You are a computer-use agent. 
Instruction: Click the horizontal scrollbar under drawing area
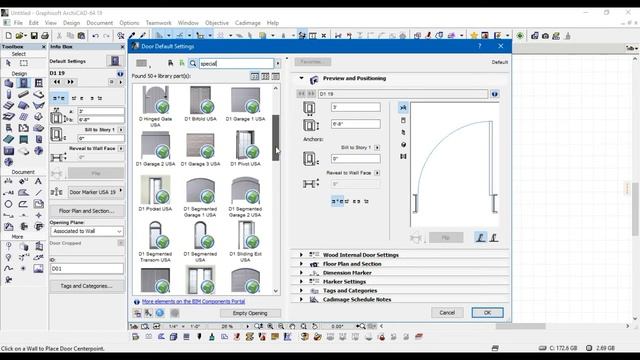(x=520, y=326)
